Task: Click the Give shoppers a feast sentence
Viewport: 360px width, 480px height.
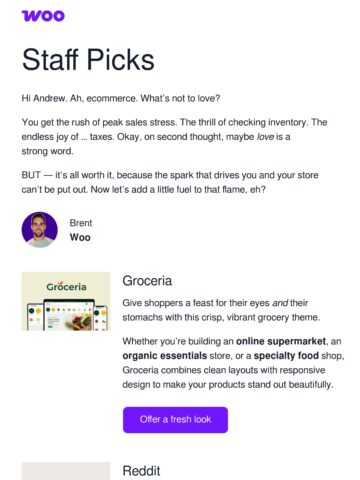Action: [221, 310]
